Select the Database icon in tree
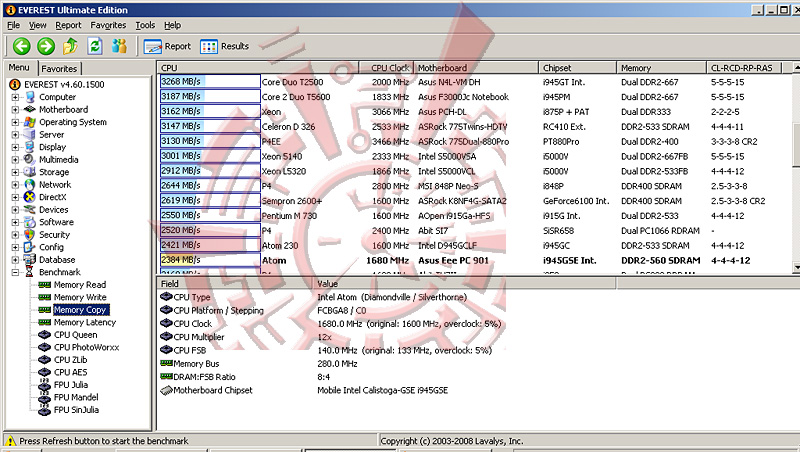Viewport: 800px width, 452px height. pos(30,260)
